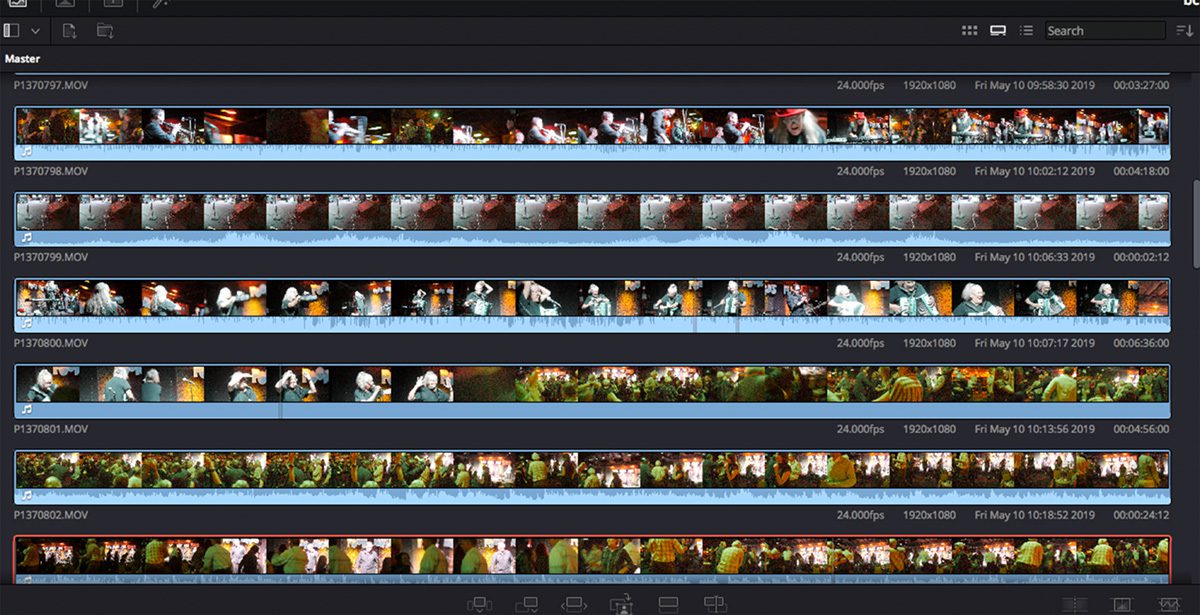The height and width of the screenshot is (615, 1200).
Task: Open the sort order menu icon
Action: [1185, 31]
